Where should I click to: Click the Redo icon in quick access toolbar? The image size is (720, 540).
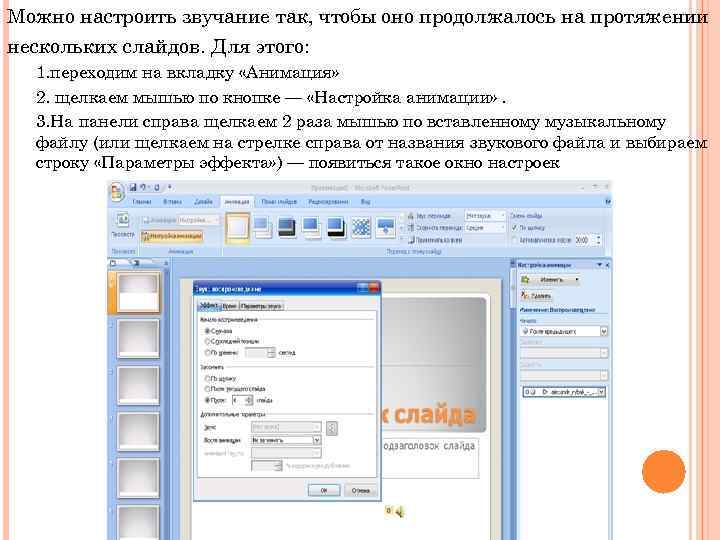click(x=157, y=187)
